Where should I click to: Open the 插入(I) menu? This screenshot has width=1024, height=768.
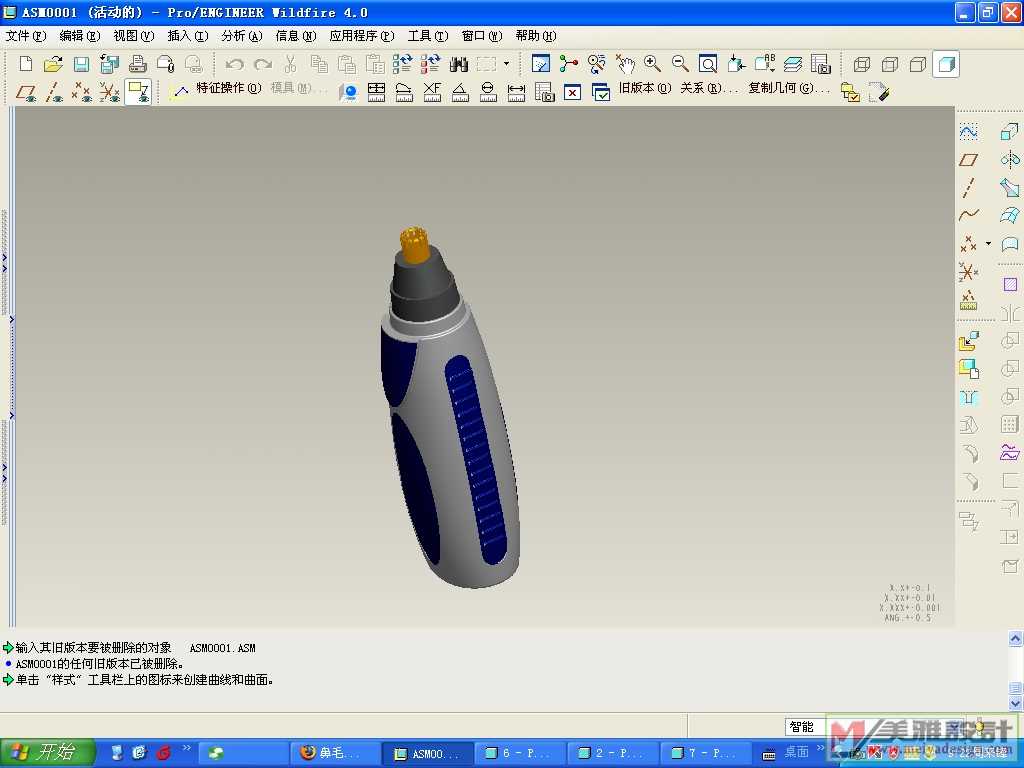(187, 36)
